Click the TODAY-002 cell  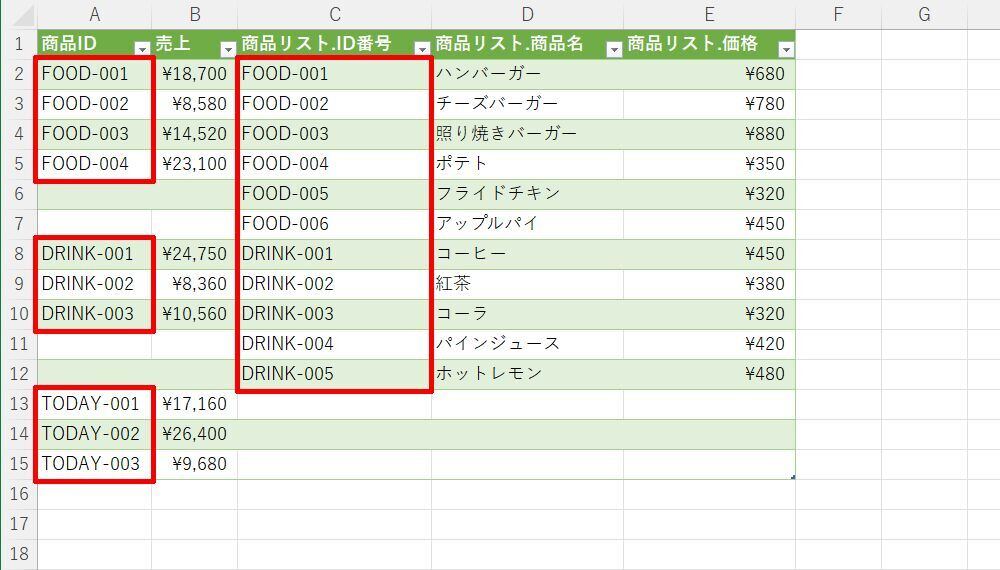(x=94, y=434)
